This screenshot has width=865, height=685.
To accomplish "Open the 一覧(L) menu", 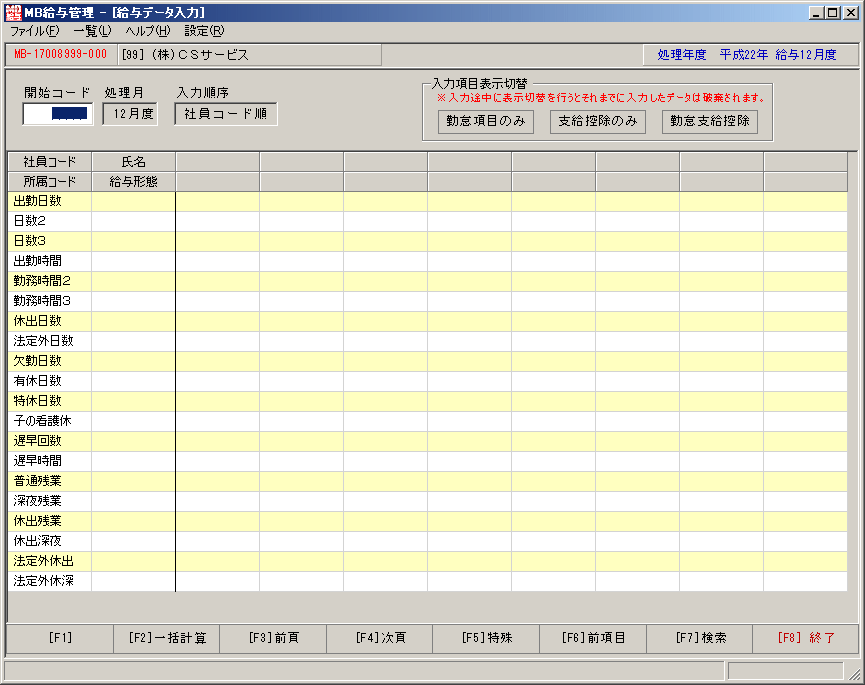I will pos(92,31).
